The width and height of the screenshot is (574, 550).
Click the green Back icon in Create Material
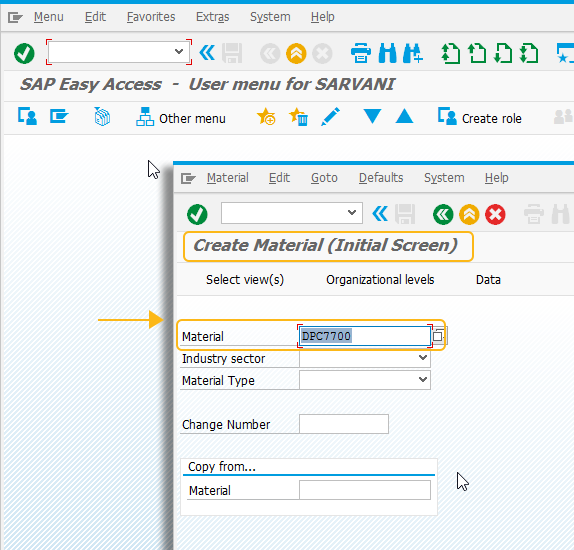click(x=443, y=214)
